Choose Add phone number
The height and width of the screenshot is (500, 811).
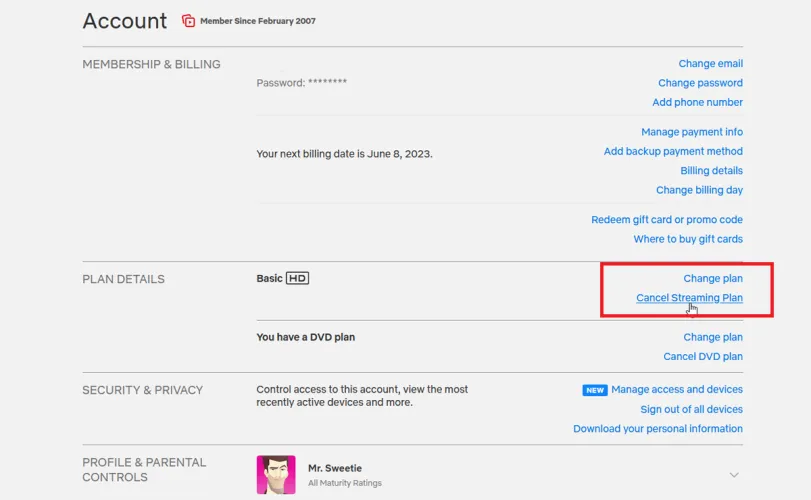coord(697,102)
